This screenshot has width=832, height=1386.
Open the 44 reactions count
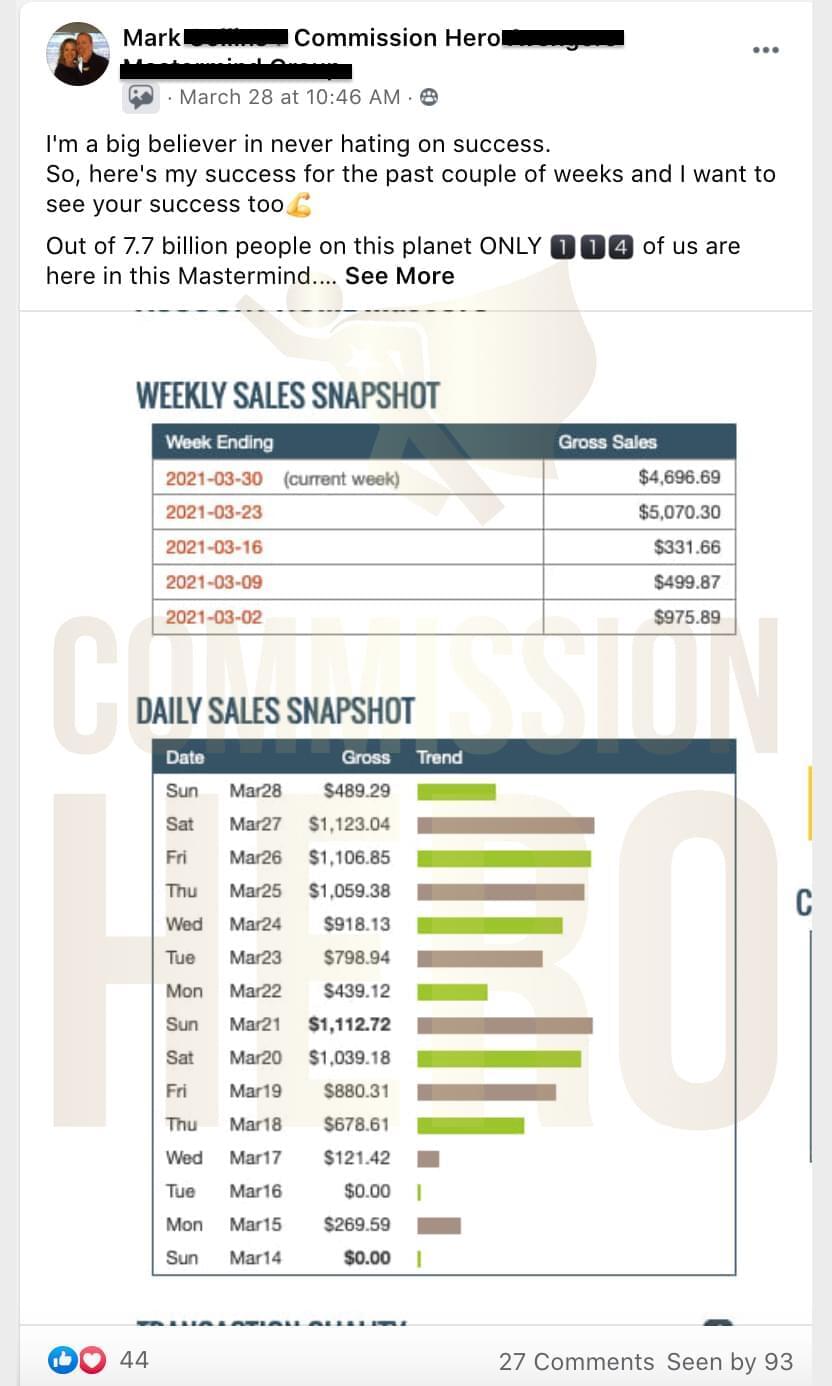134,1359
